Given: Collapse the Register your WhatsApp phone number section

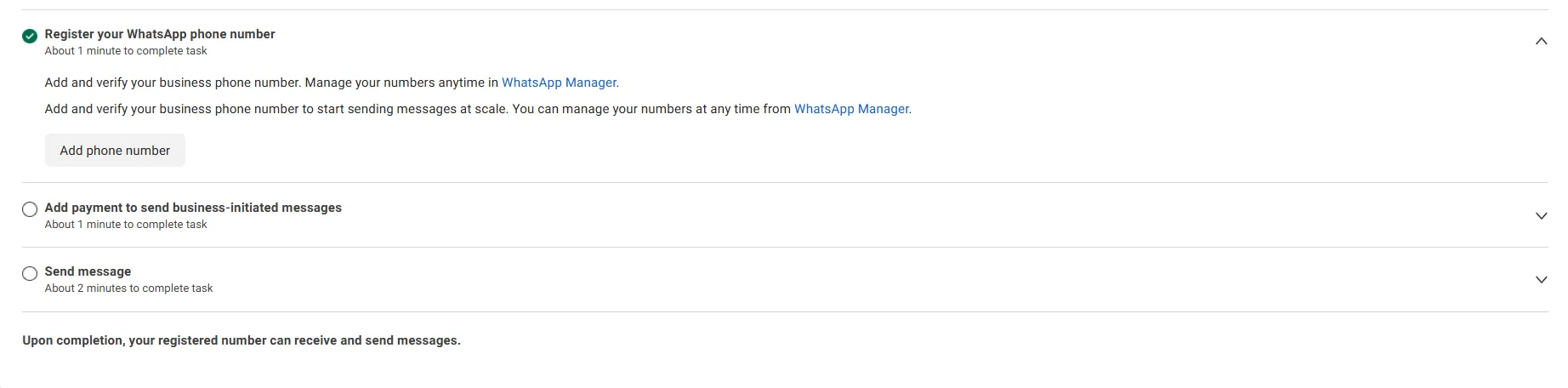Looking at the screenshot, I should coord(1541,41).
